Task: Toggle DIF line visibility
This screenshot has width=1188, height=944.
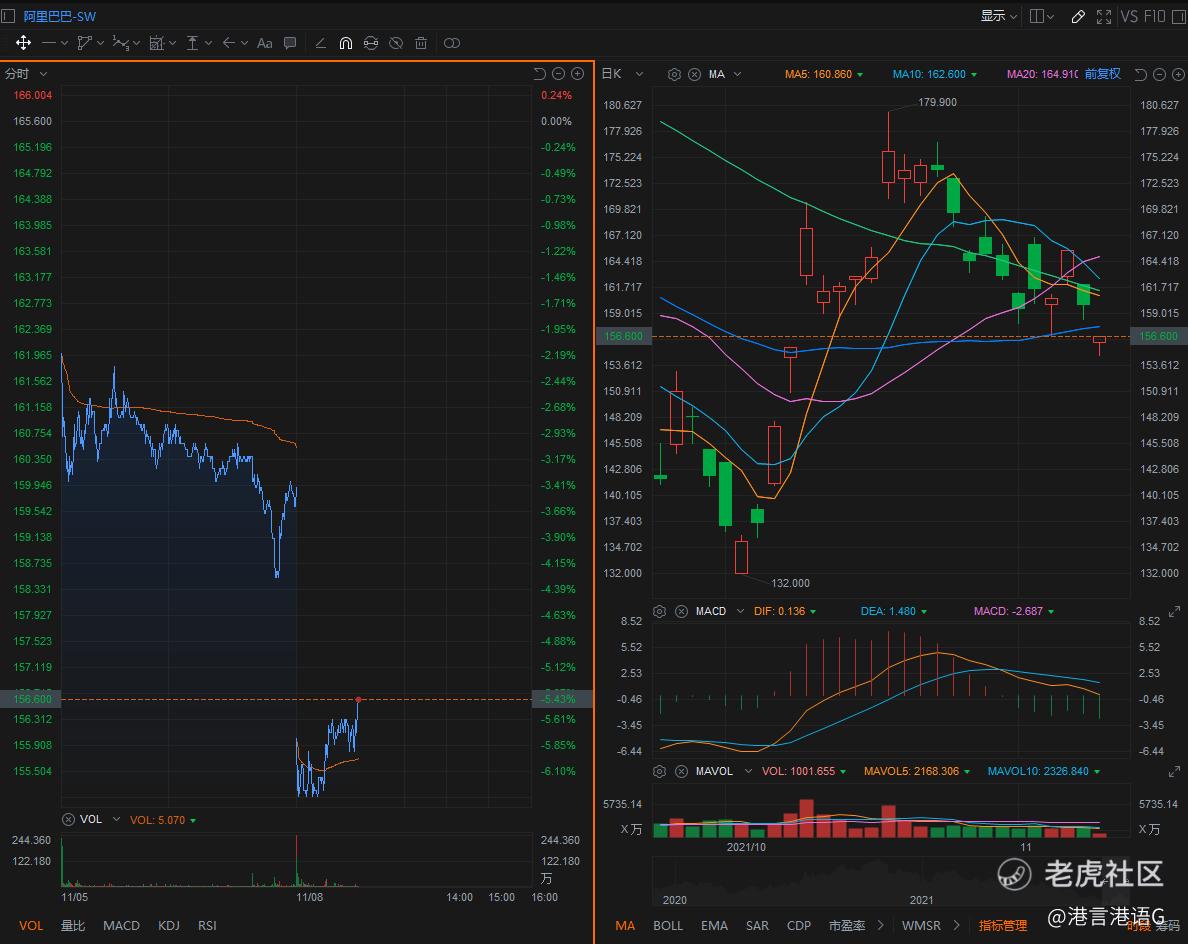Action: pos(784,611)
